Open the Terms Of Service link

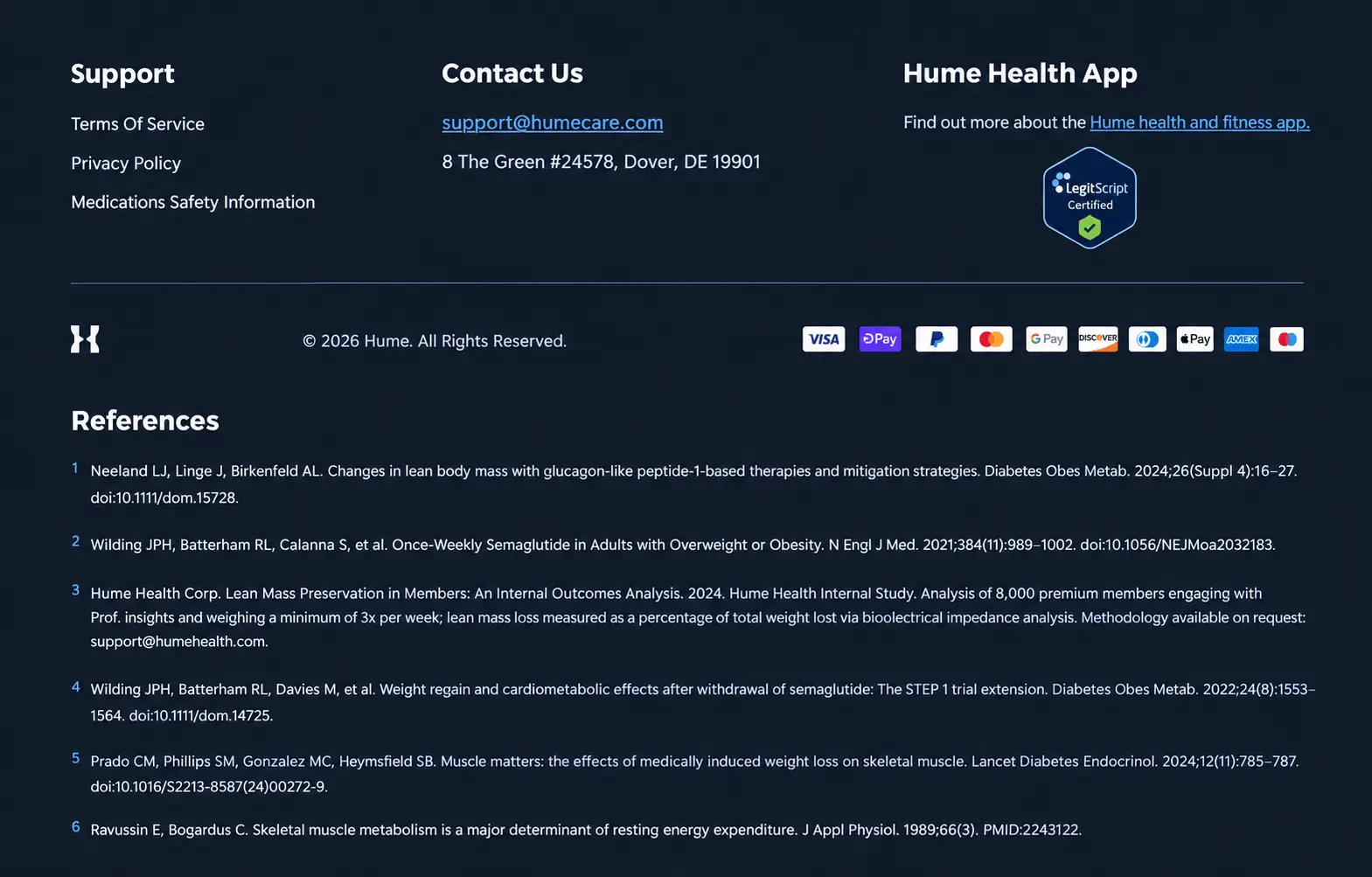coord(137,124)
